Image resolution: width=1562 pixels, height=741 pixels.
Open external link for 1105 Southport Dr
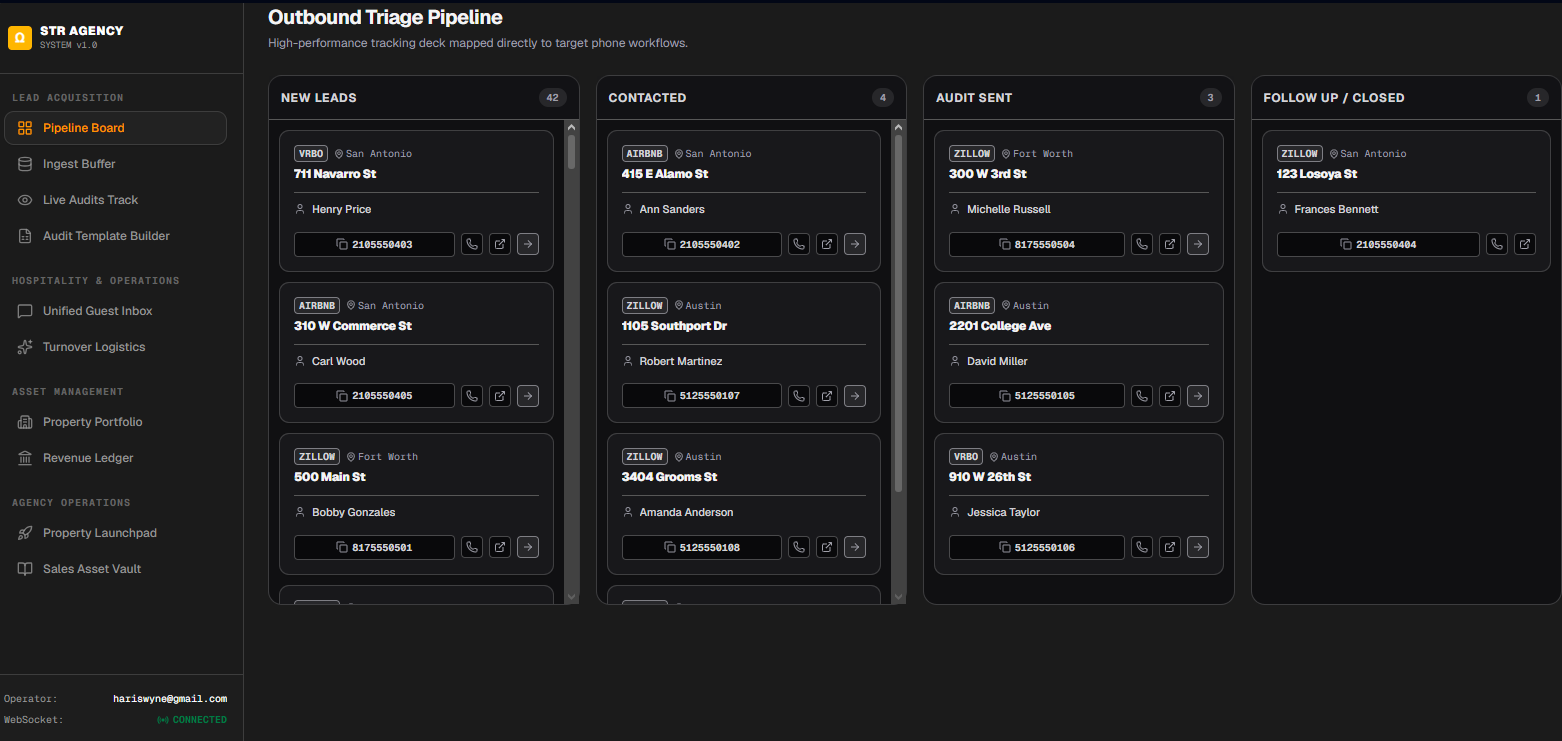827,396
